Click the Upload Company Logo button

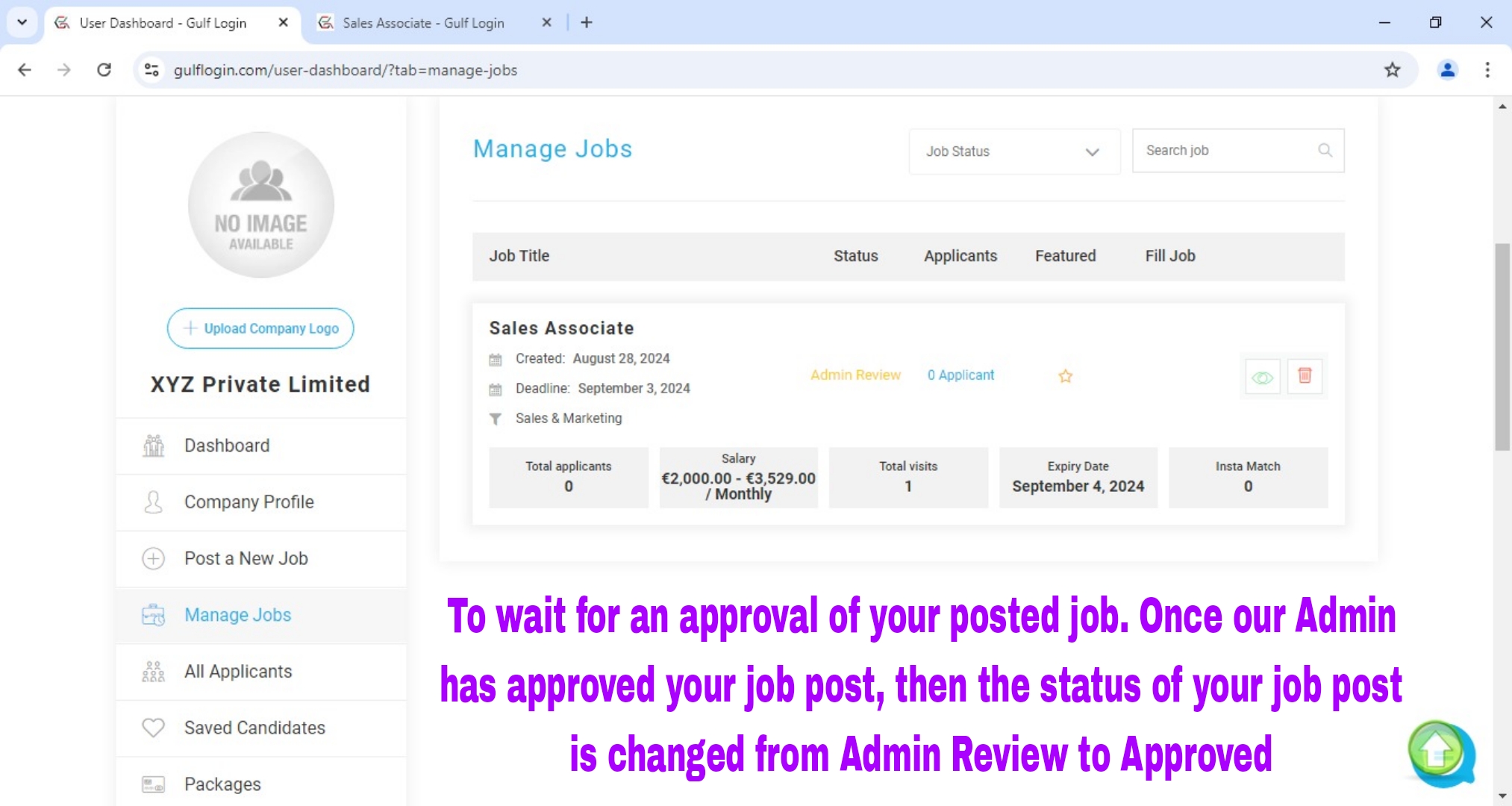pyautogui.click(x=260, y=328)
